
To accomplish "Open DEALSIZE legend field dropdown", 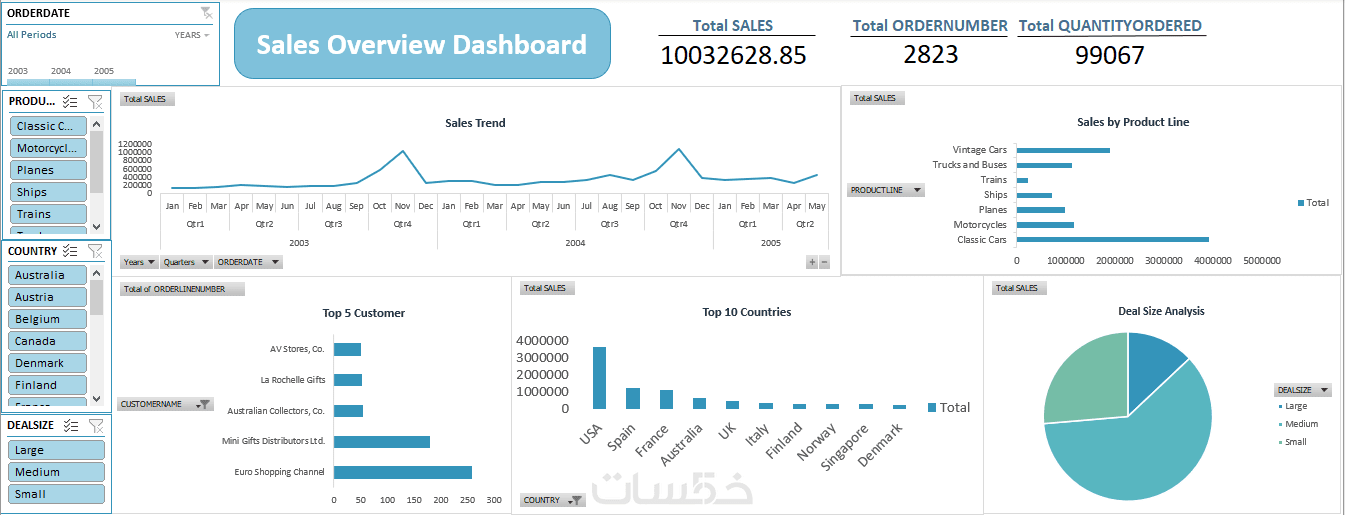I will (1303, 390).
